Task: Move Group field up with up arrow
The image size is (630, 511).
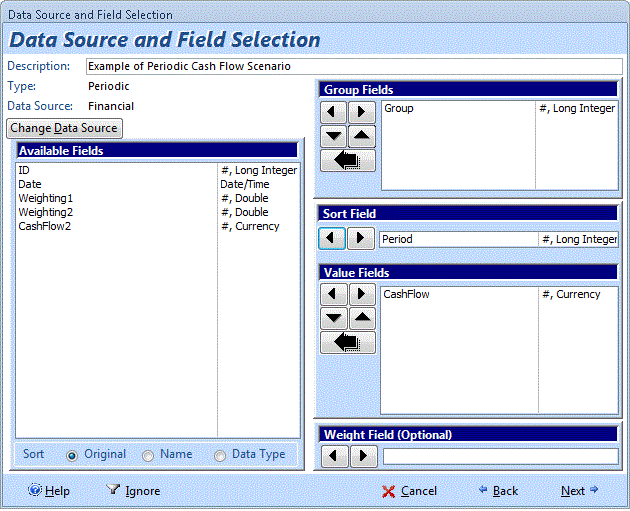Action: point(362,136)
